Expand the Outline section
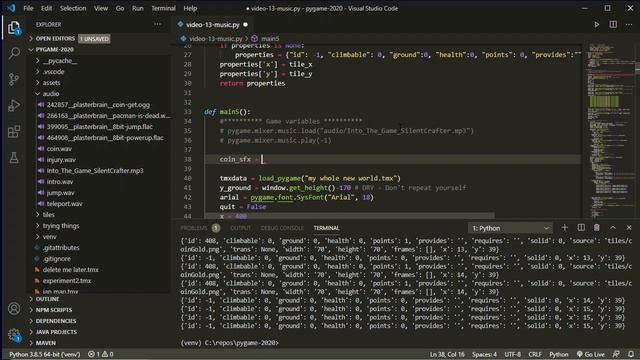640x360 pixels. [47, 299]
